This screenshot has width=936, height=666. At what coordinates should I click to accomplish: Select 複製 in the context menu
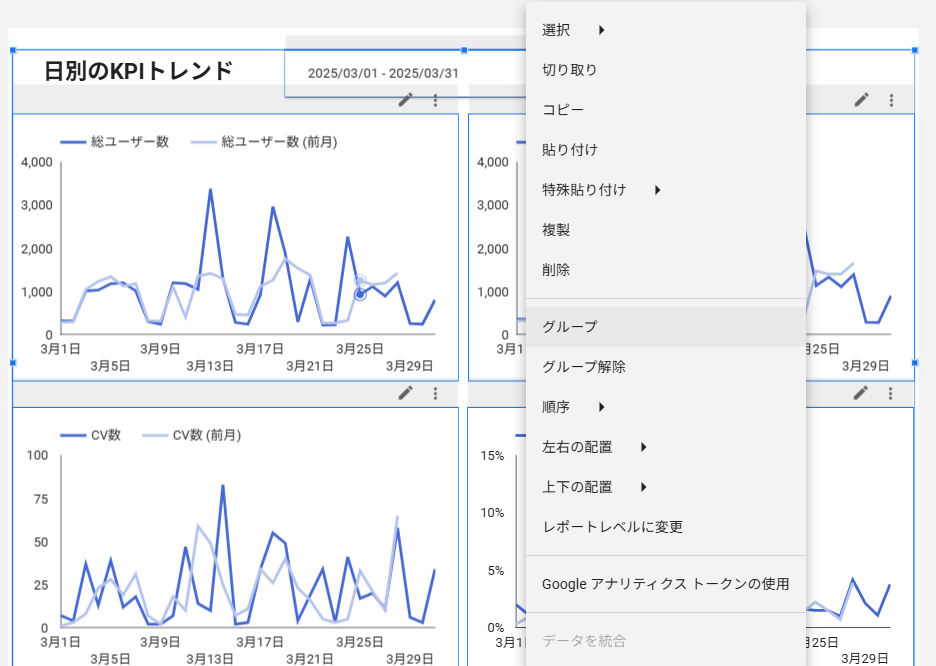coord(556,230)
